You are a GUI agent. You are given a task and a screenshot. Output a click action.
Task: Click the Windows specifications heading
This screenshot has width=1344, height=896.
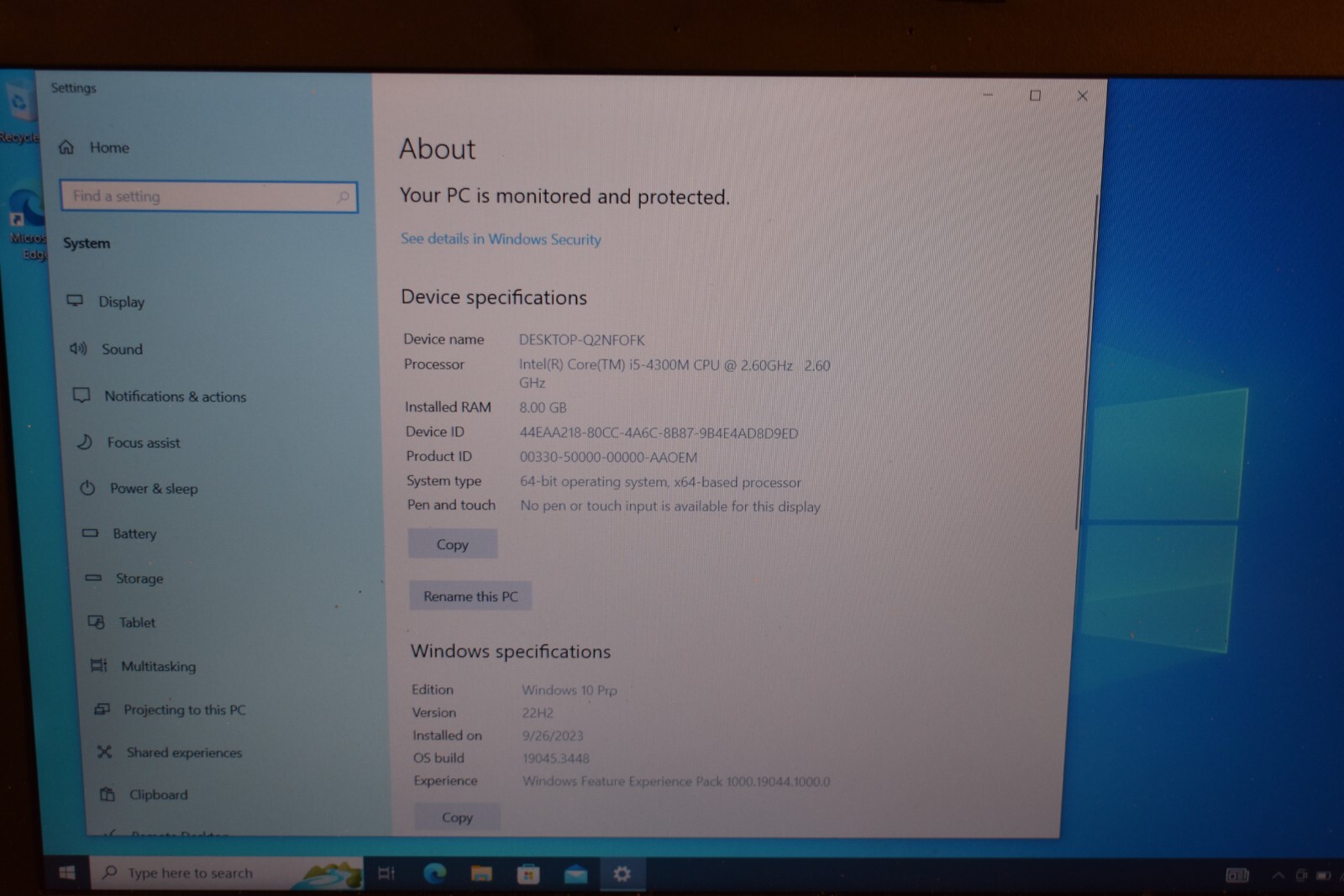[511, 652]
